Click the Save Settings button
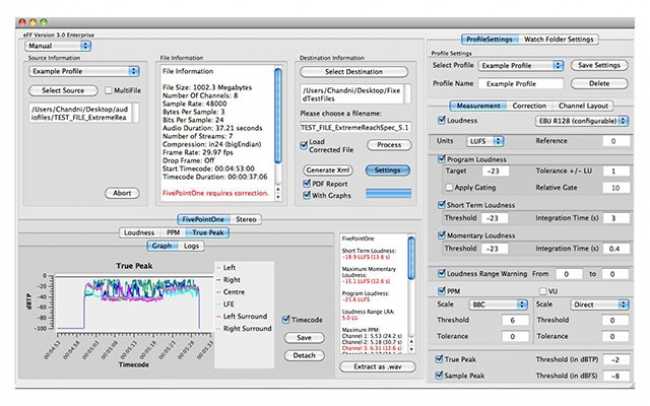The image size is (650, 406). (x=599, y=65)
